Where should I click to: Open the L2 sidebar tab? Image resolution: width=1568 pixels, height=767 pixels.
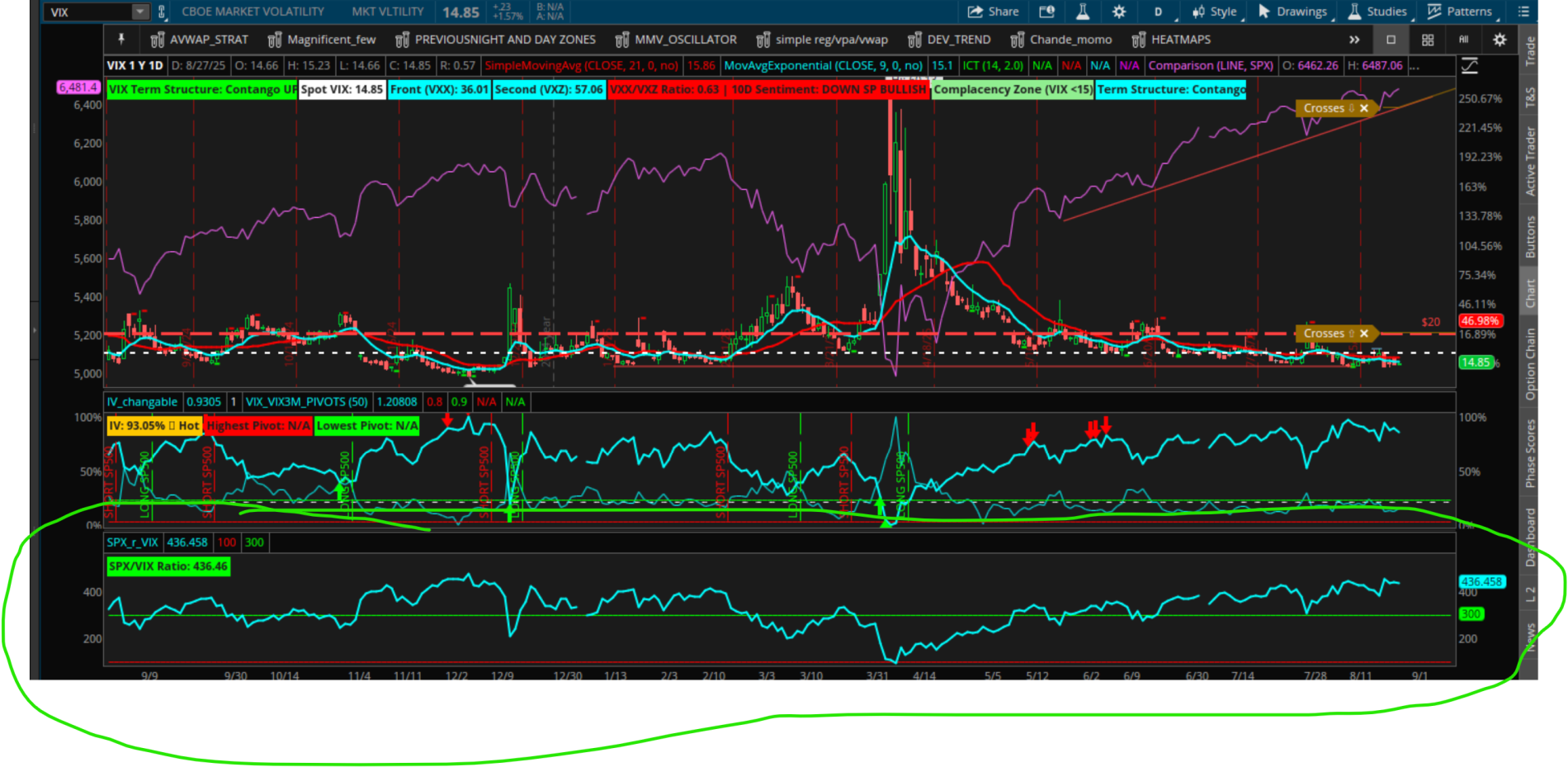[x=1529, y=594]
